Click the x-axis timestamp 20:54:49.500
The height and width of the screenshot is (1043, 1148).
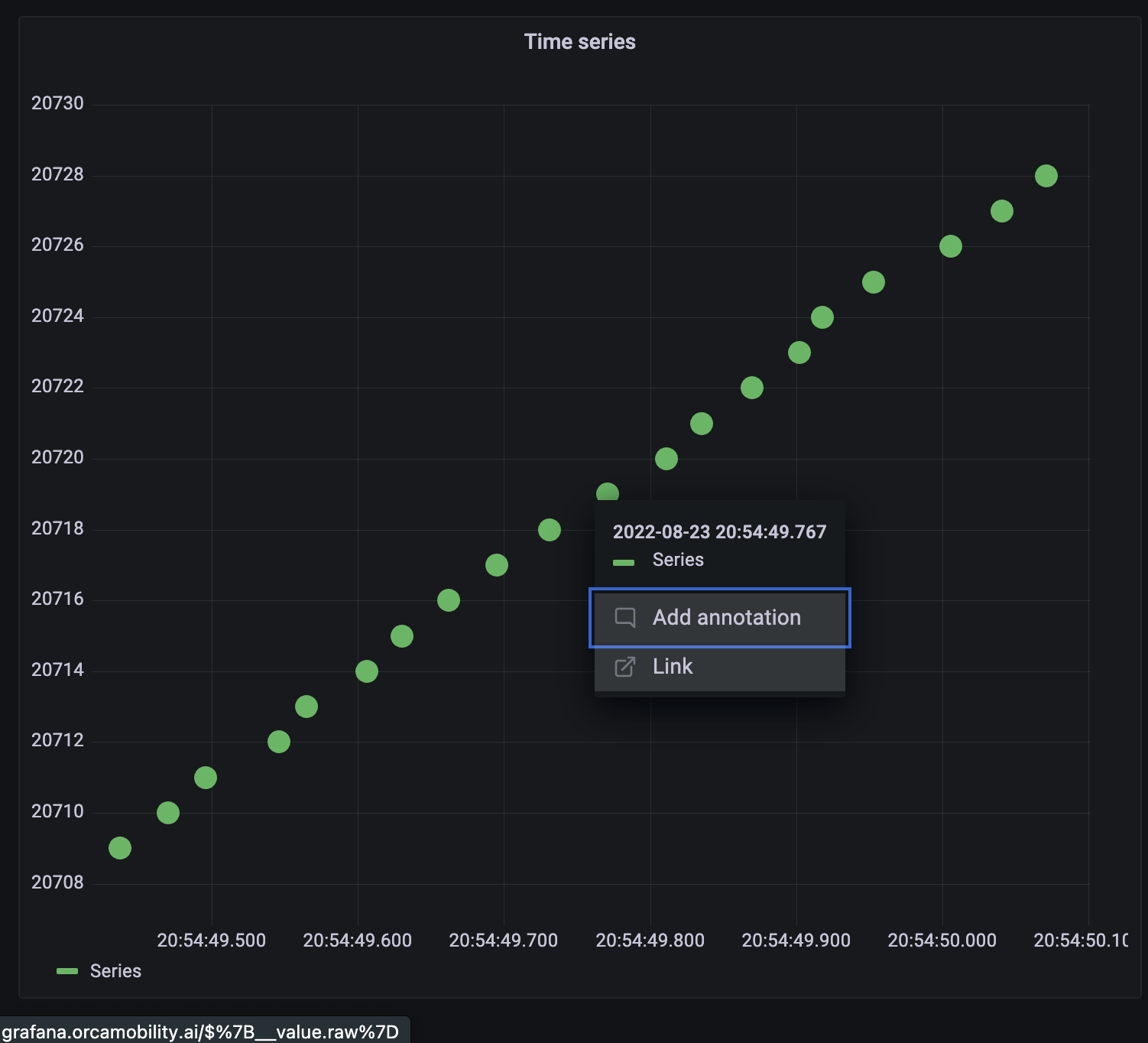pos(210,940)
